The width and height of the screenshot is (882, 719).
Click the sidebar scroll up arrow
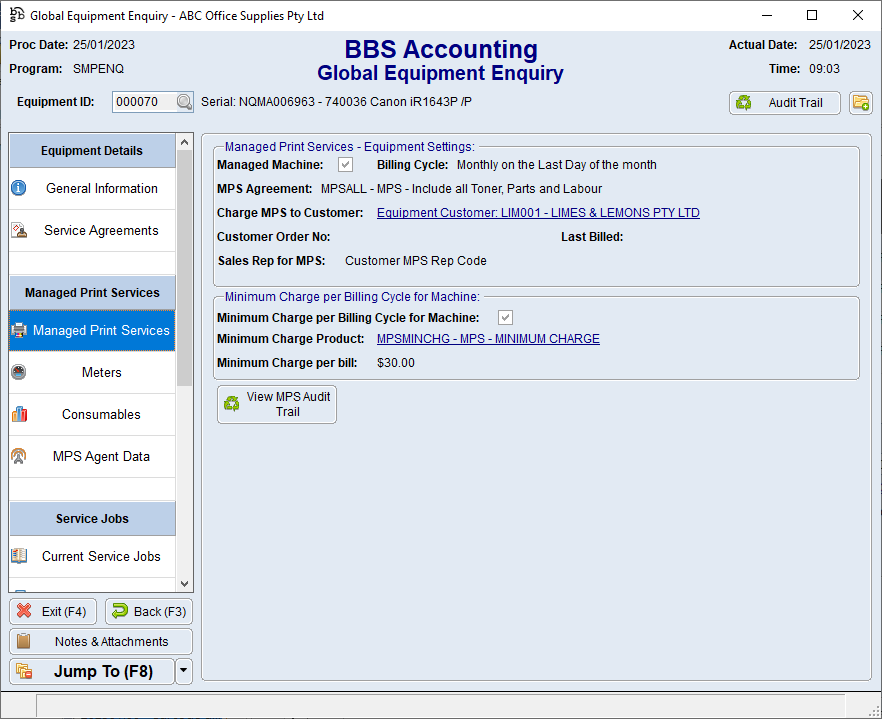click(x=184, y=143)
